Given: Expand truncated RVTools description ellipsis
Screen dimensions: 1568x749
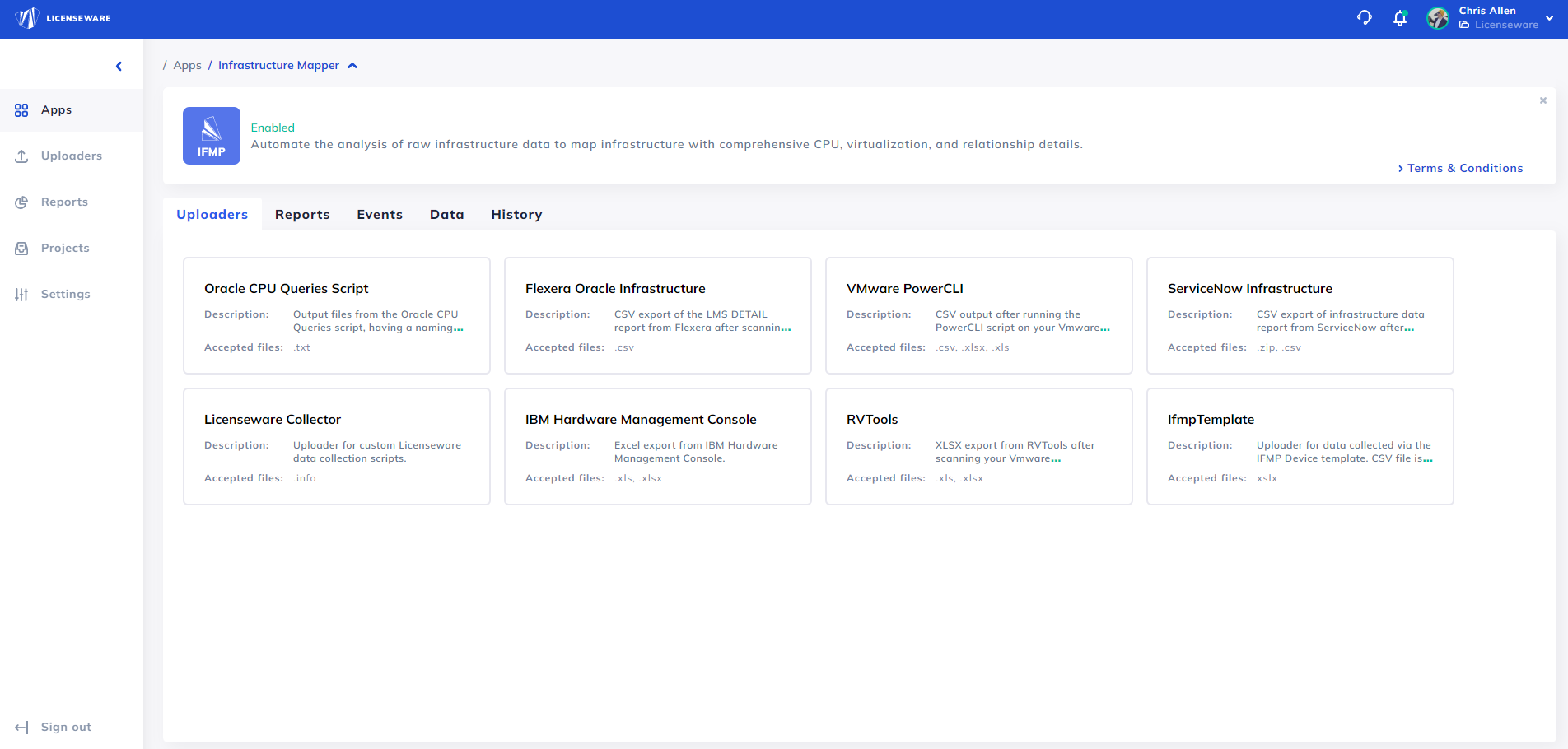Looking at the screenshot, I should tap(1056, 459).
